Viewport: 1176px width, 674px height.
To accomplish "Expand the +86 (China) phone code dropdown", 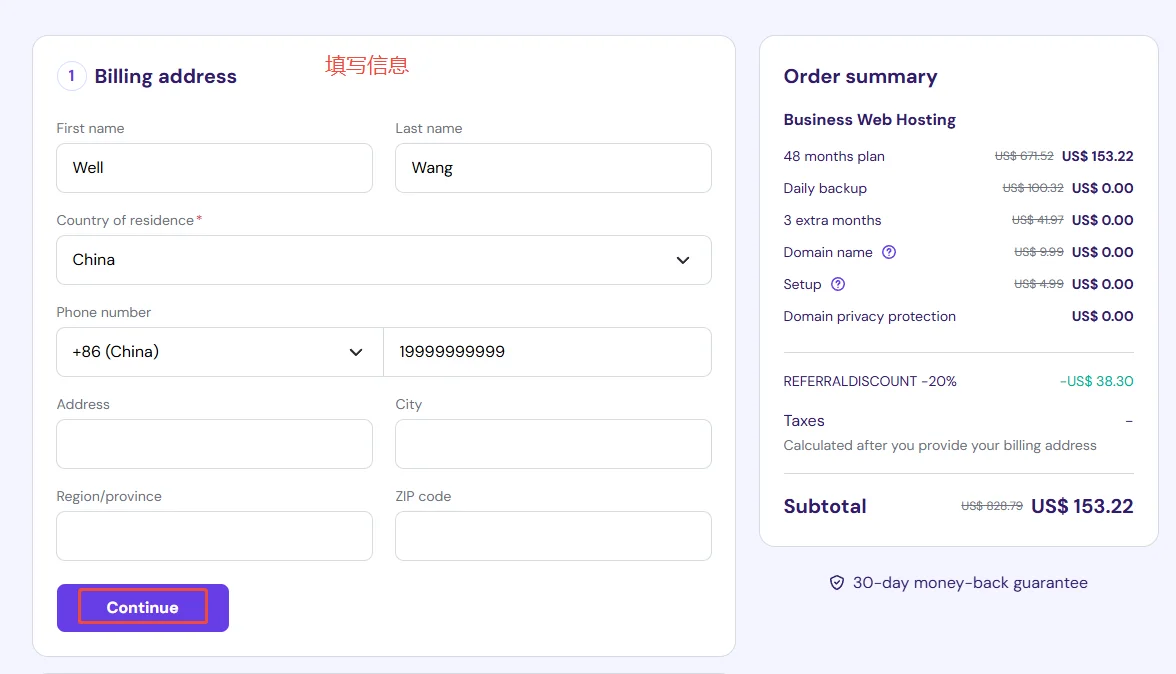I will click(220, 352).
